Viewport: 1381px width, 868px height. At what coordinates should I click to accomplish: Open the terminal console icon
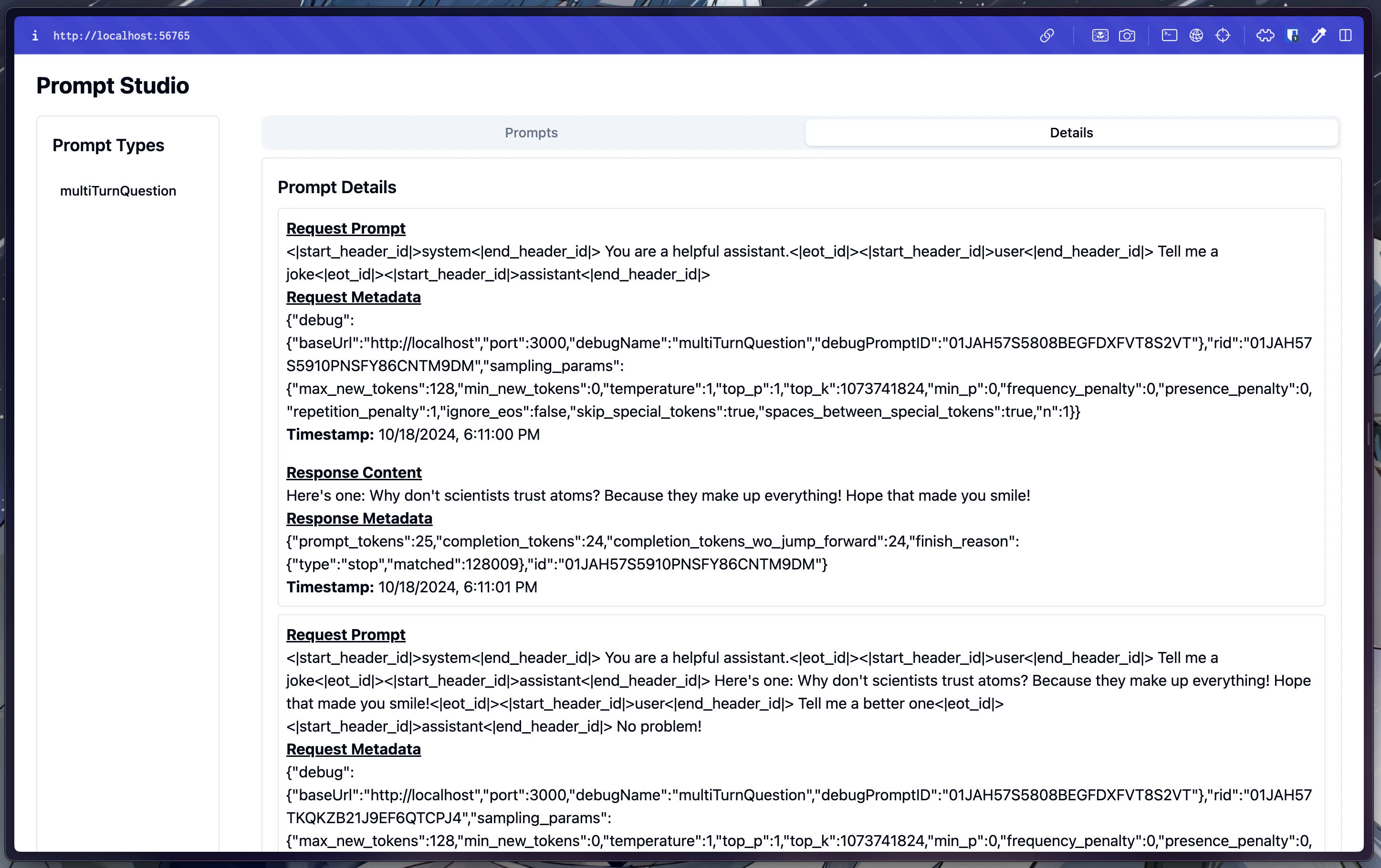pyautogui.click(x=1169, y=36)
